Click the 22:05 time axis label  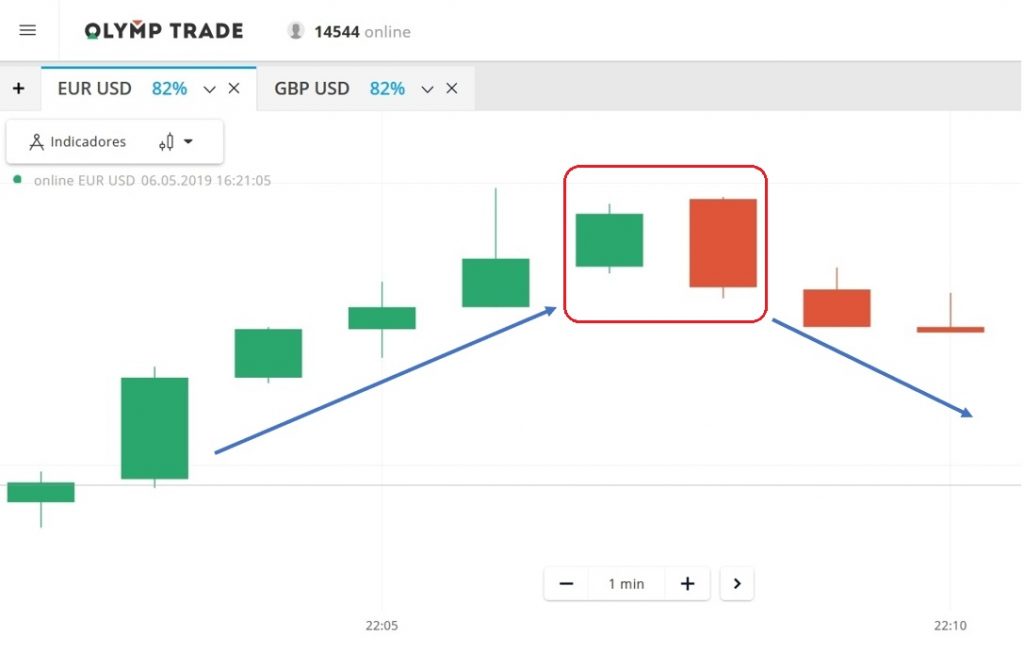coord(381,626)
